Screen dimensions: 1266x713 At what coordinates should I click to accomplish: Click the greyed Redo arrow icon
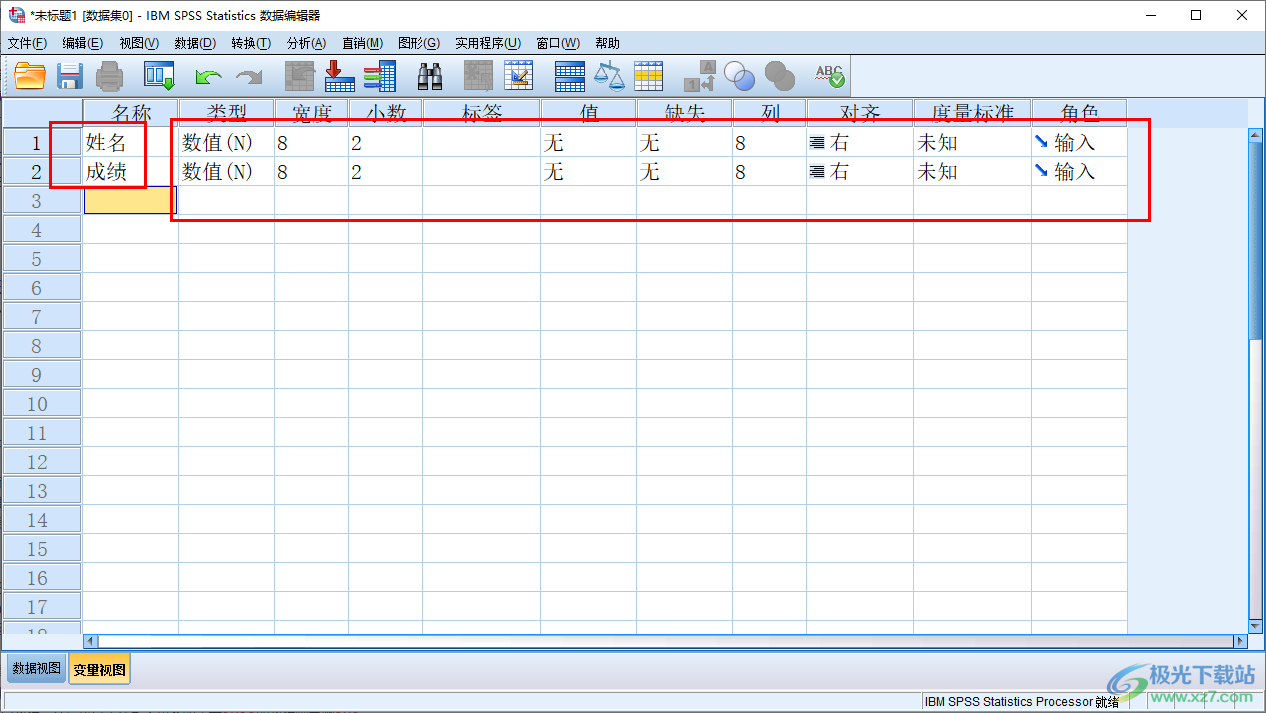tap(248, 76)
